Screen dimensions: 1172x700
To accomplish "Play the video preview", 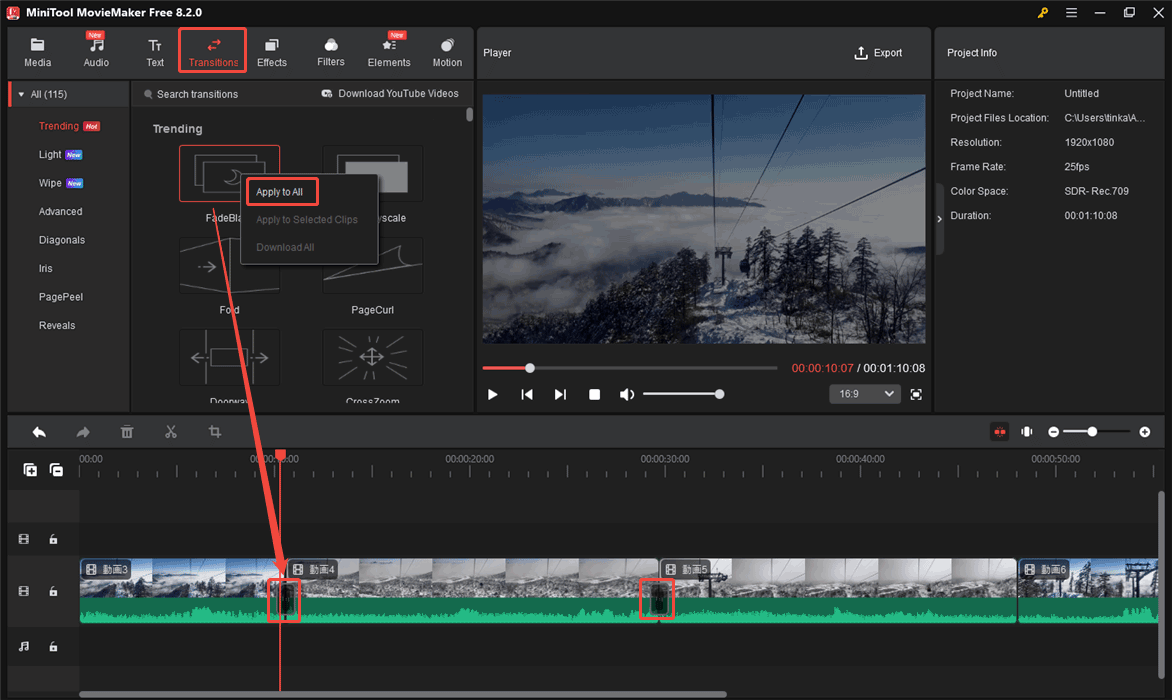I will pos(493,394).
